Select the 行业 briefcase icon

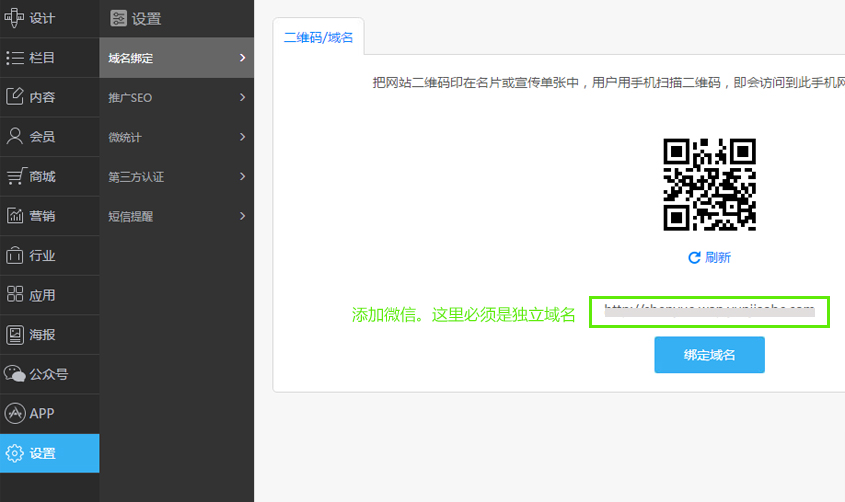click(x=15, y=255)
